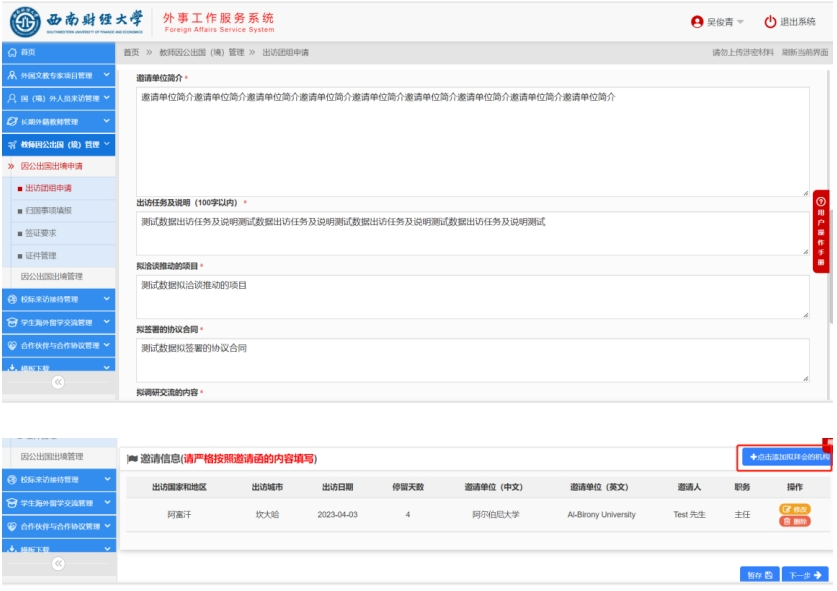Click the 下一步 next button
This screenshot has height=591, width=837.
[805, 575]
